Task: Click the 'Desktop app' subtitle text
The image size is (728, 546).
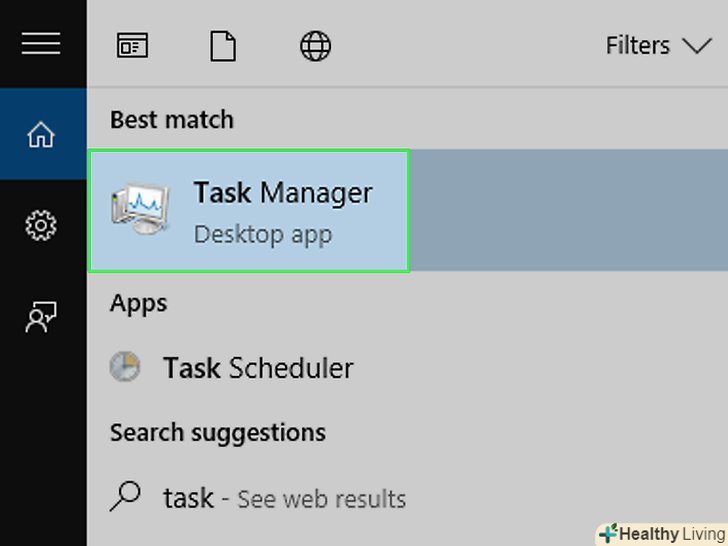Action: coord(262,235)
